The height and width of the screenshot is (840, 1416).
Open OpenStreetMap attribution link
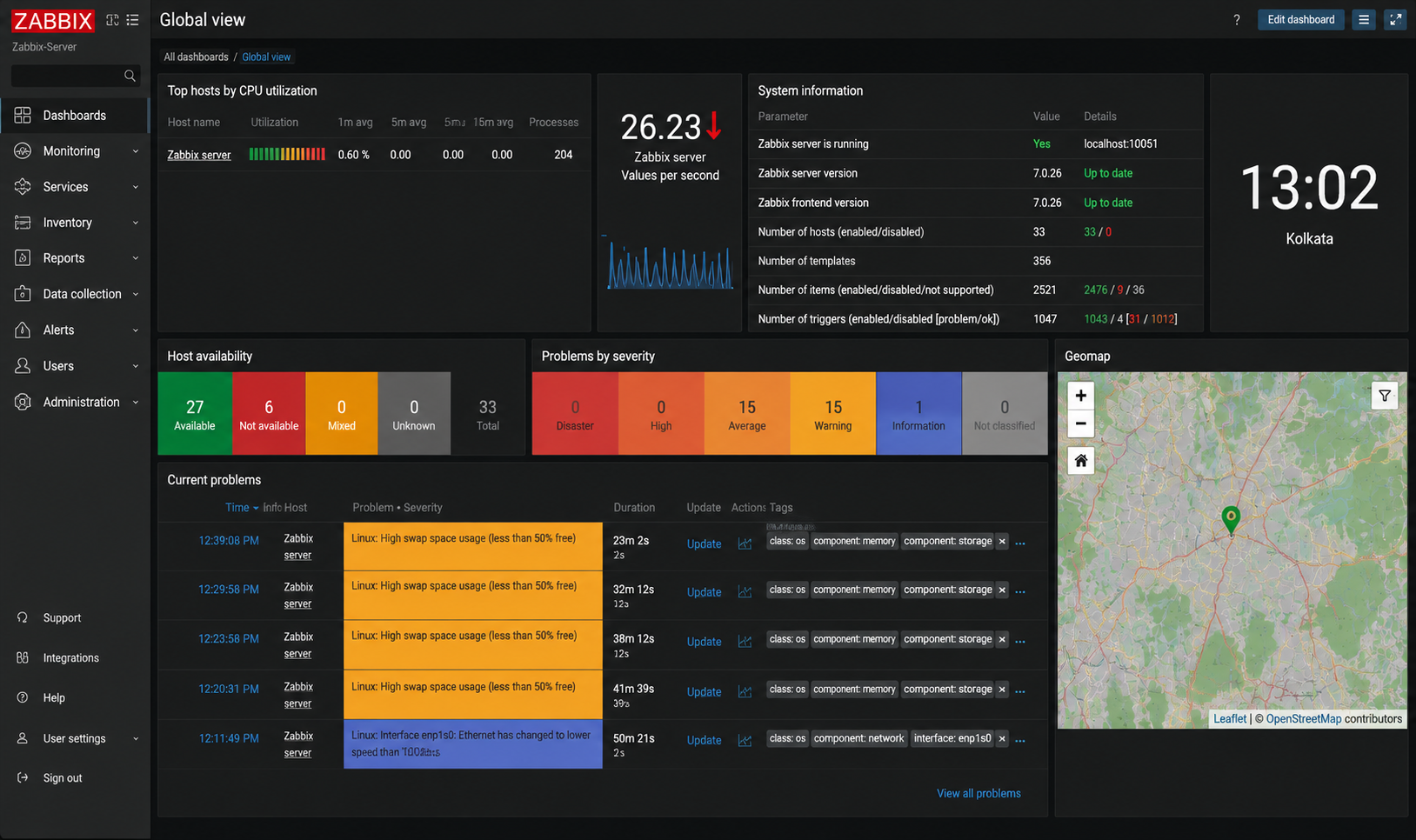coord(1304,719)
